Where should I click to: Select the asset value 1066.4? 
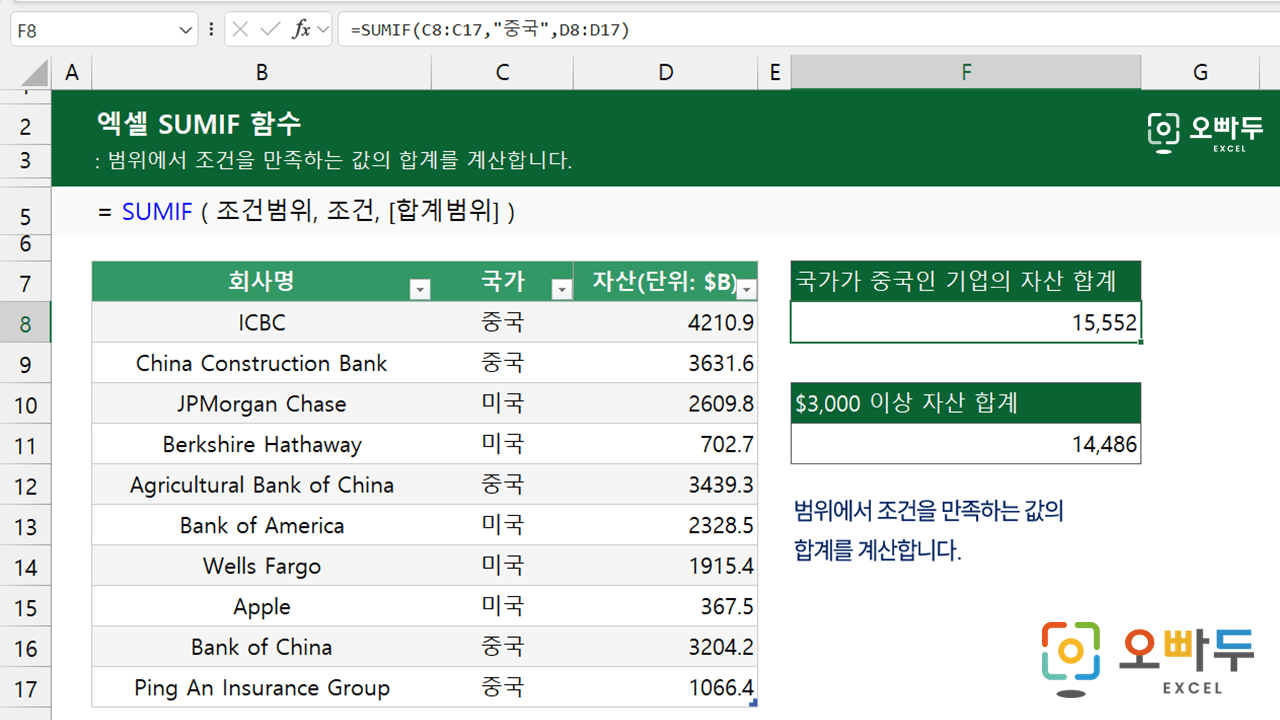666,688
